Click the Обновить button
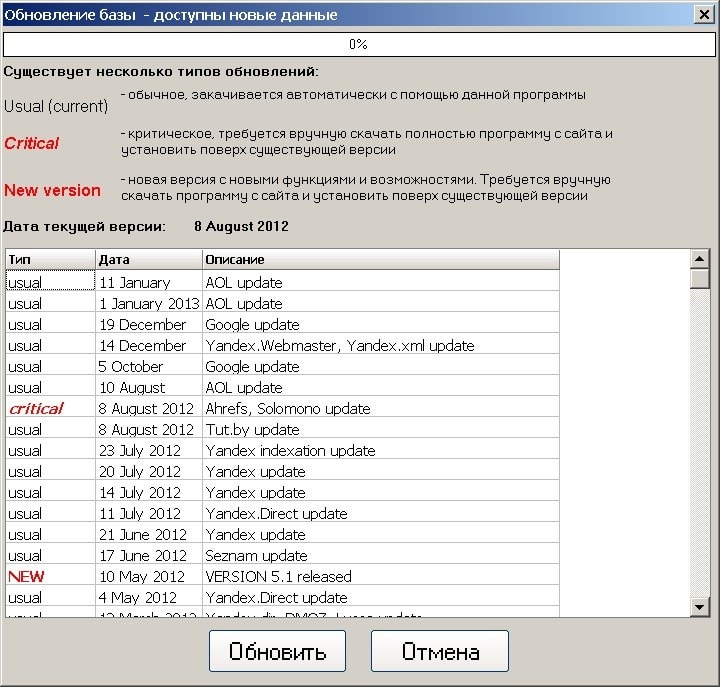The width and height of the screenshot is (720, 687). click(277, 652)
